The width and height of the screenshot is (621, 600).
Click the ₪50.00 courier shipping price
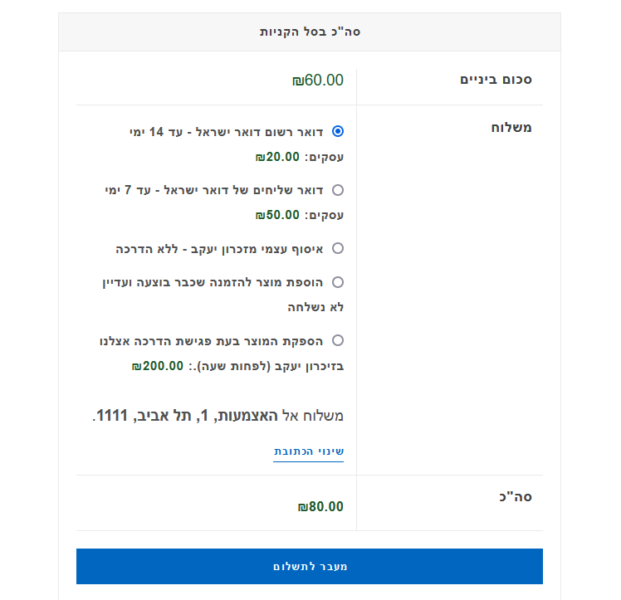tap(277, 215)
